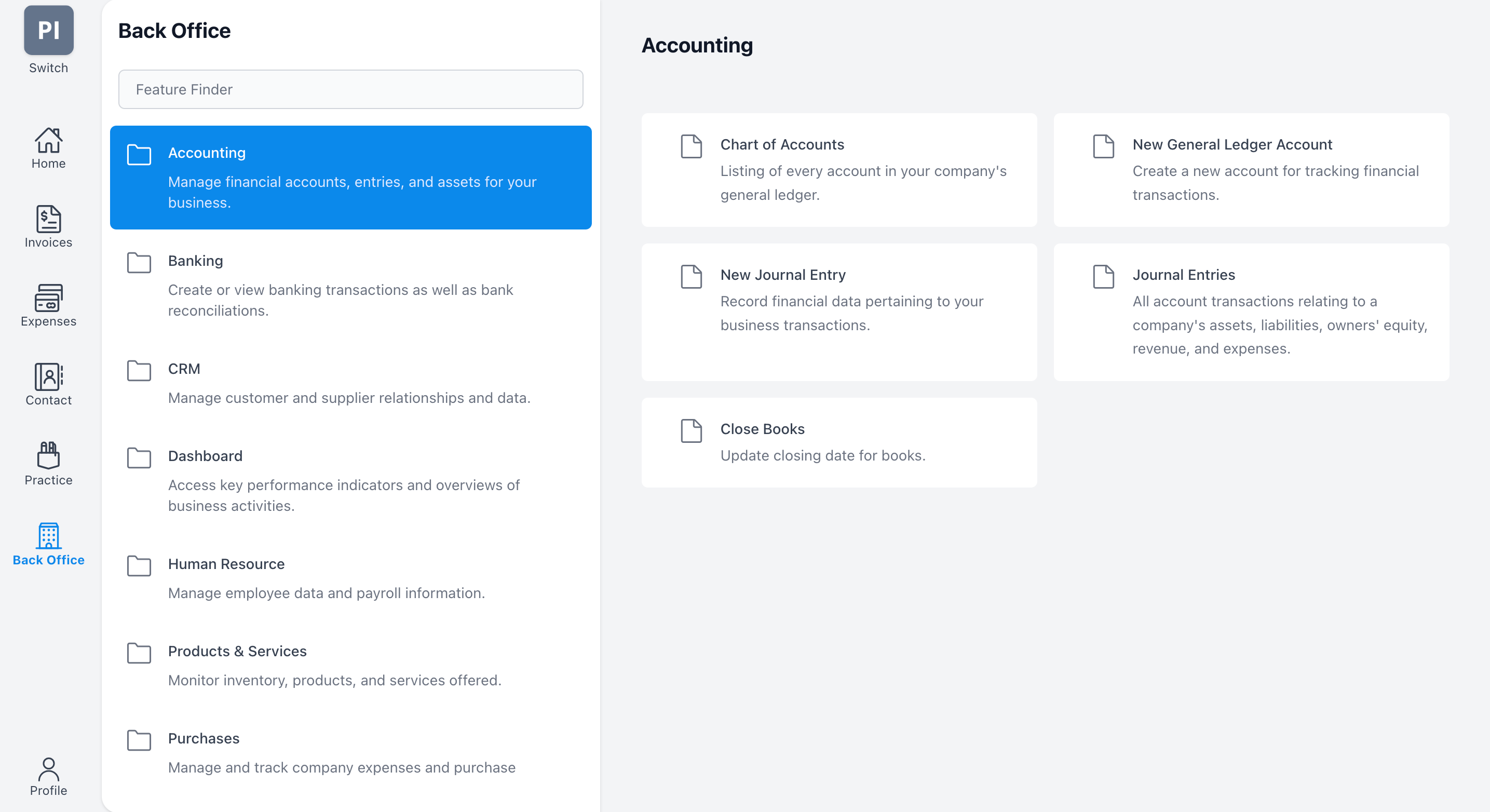Image resolution: width=1490 pixels, height=812 pixels.
Task: Click the Feature Finder search field
Action: [x=350, y=89]
